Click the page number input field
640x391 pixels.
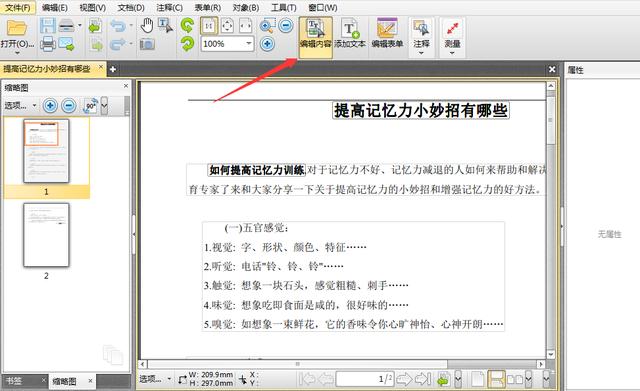[x=365, y=379]
